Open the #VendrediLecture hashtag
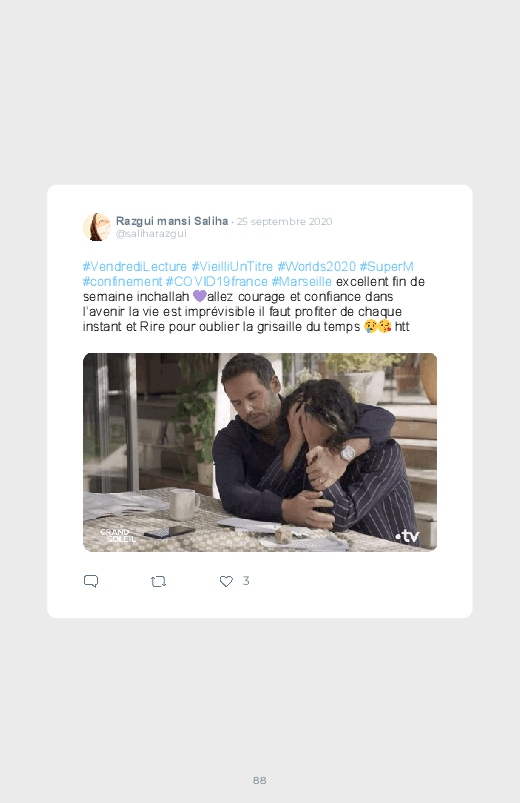This screenshot has height=803, width=520. pyautogui.click(x=135, y=266)
